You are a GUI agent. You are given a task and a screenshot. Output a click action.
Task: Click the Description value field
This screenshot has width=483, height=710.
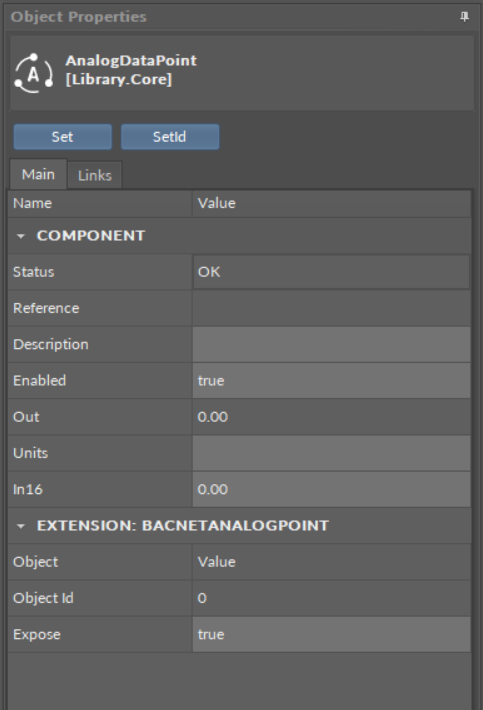click(x=331, y=344)
